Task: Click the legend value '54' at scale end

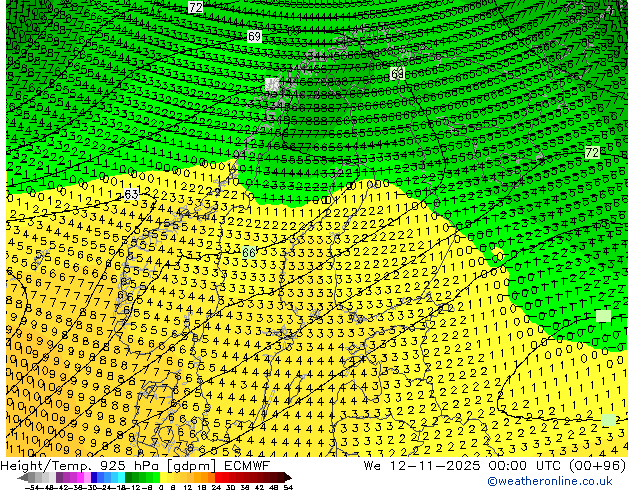Action: (x=288, y=487)
